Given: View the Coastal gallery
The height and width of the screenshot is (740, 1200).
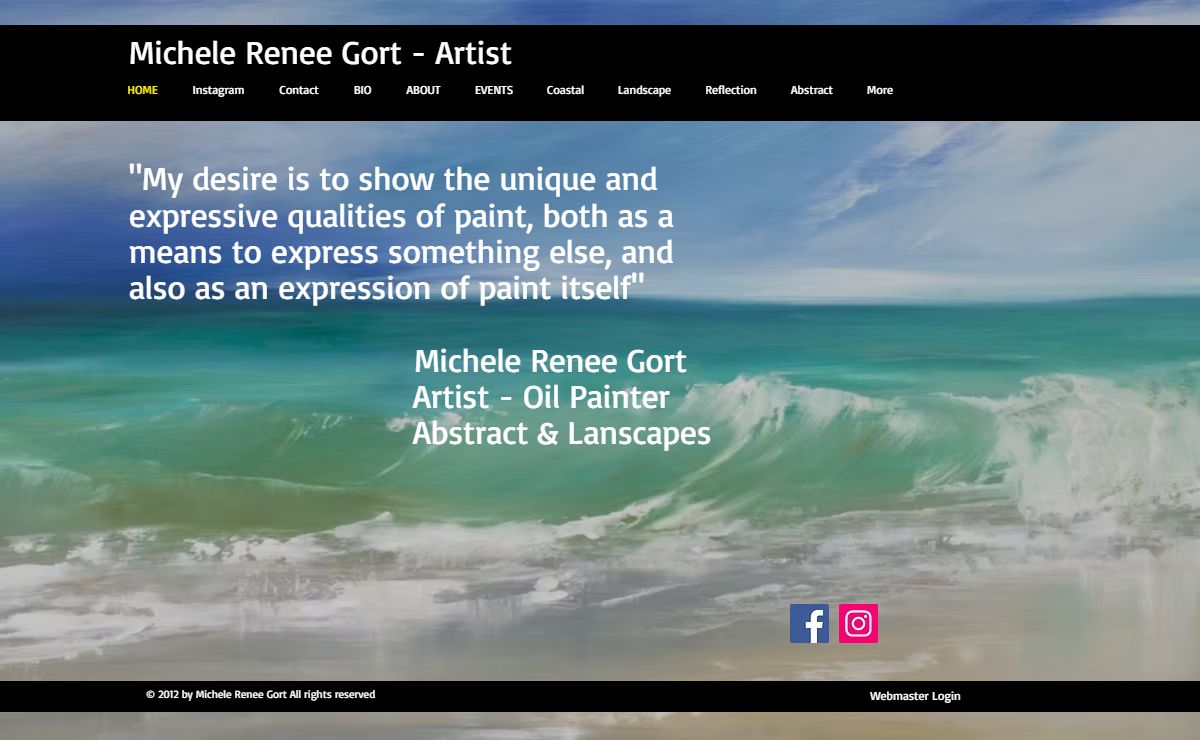Looking at the screenshot, I should point(565,90).
